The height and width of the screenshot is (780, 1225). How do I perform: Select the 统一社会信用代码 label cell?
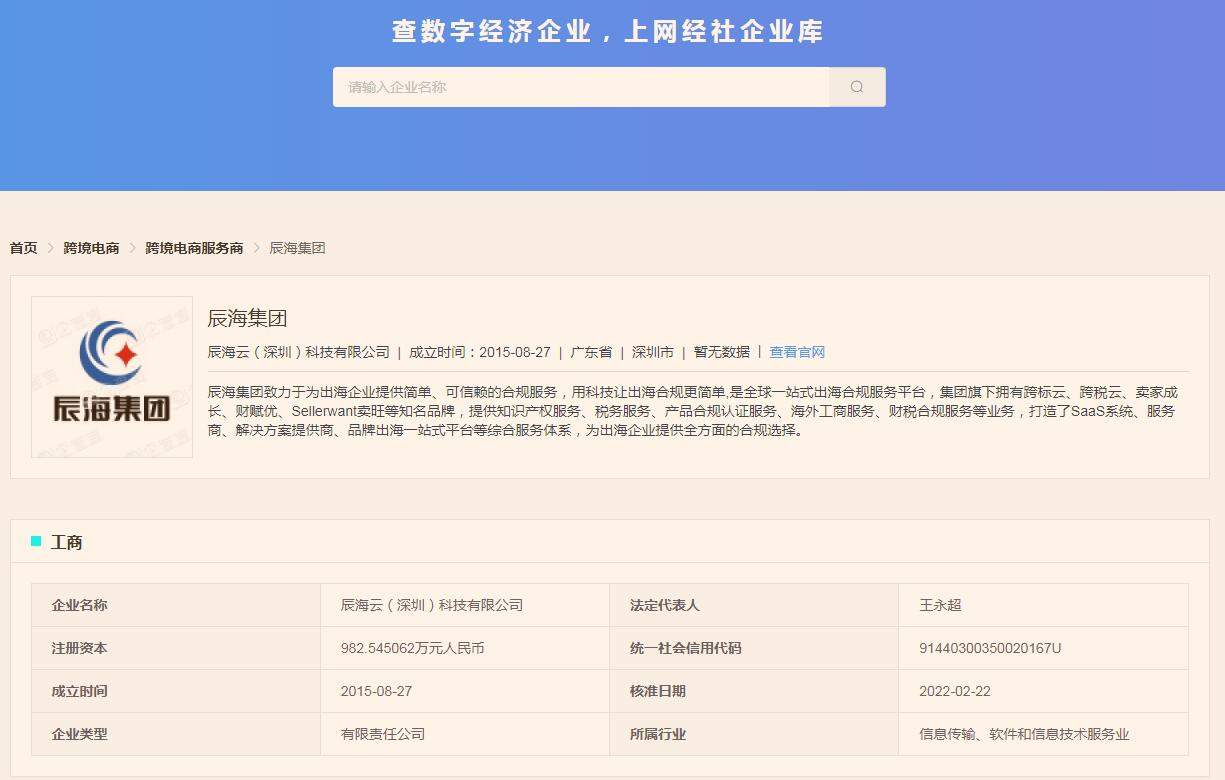[x=754, y=648]
